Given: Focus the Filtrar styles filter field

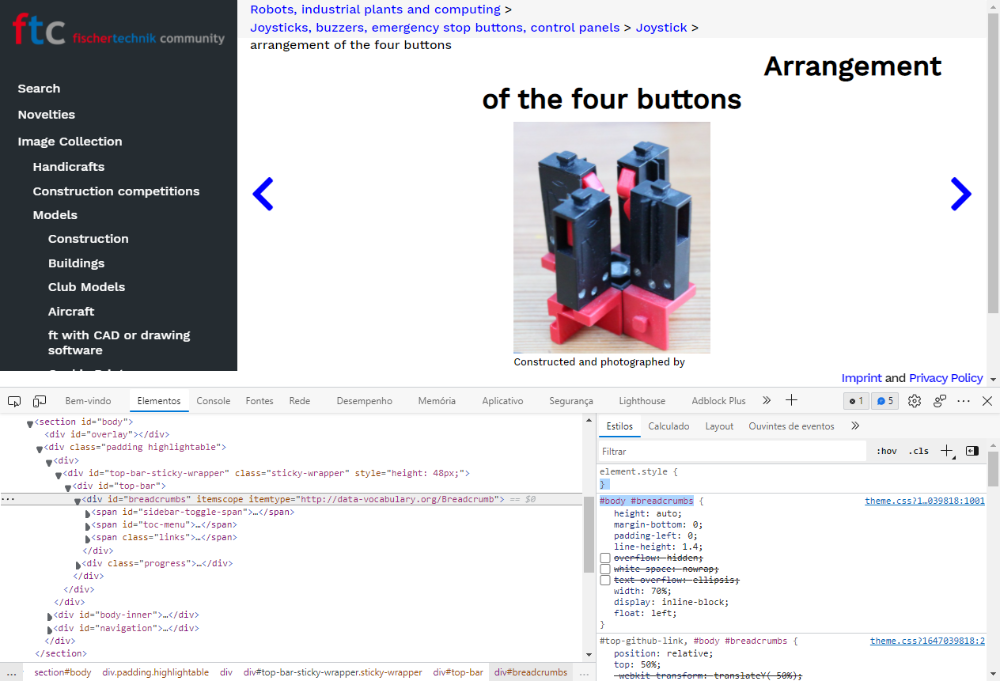Looking at the screenshot, I should (733, 451).
